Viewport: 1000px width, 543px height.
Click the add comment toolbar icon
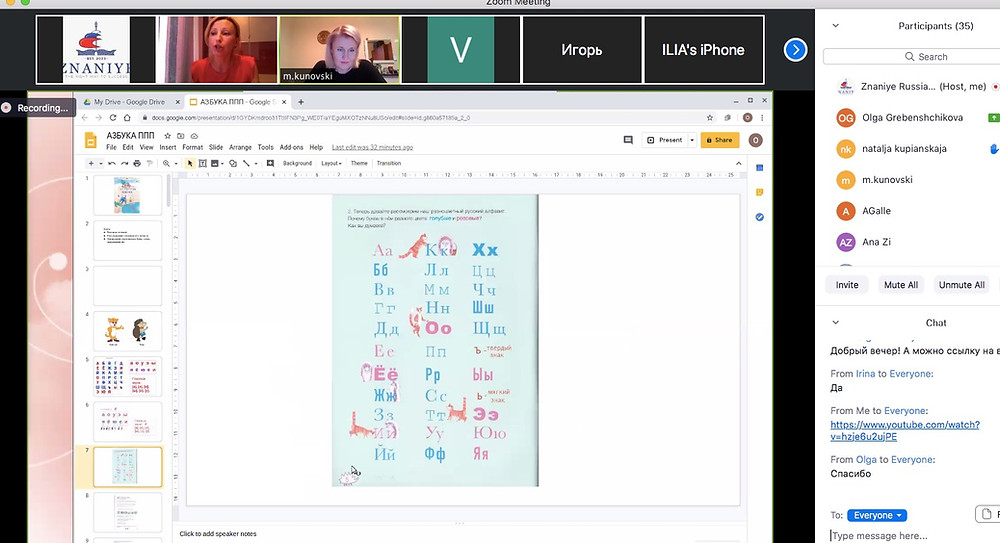point(270,163)
